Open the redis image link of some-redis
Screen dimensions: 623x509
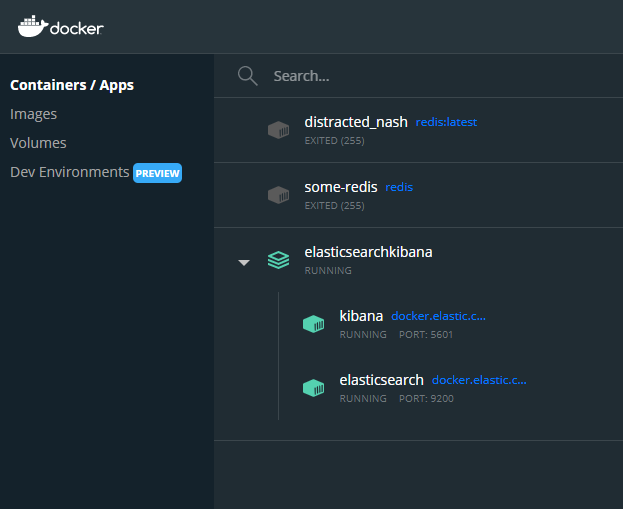point(399,187)
